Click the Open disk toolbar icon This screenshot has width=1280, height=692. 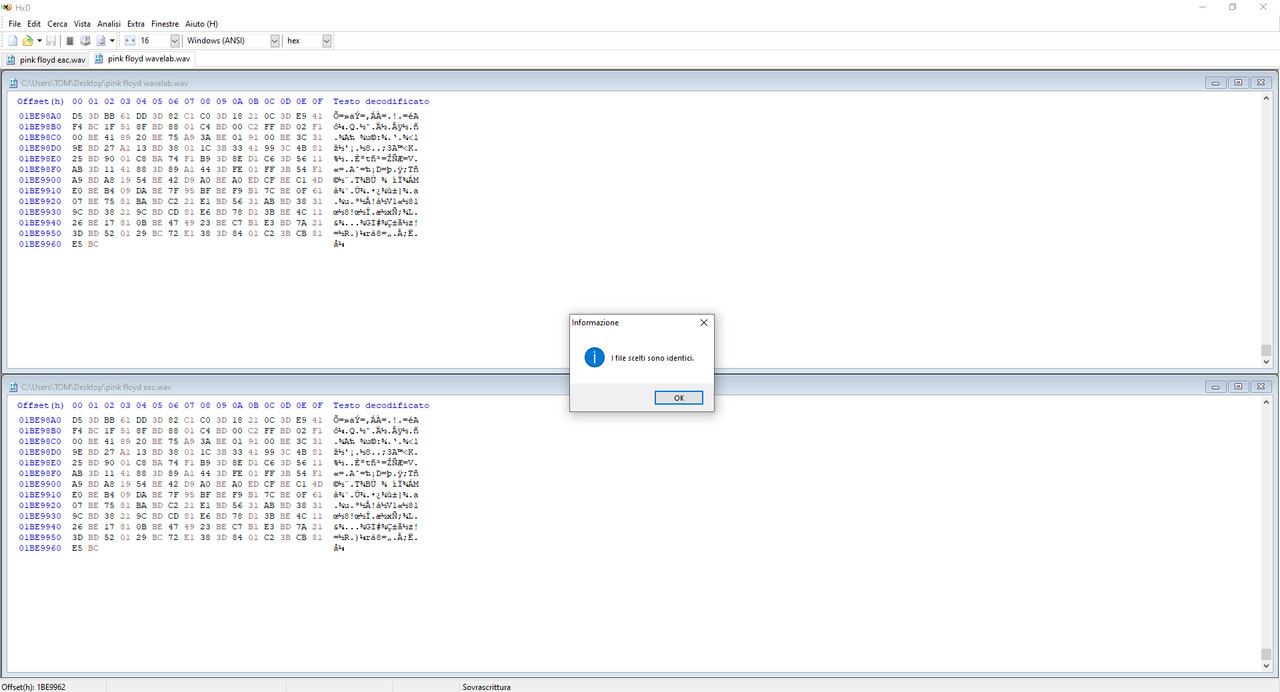(x=85, y=41)
